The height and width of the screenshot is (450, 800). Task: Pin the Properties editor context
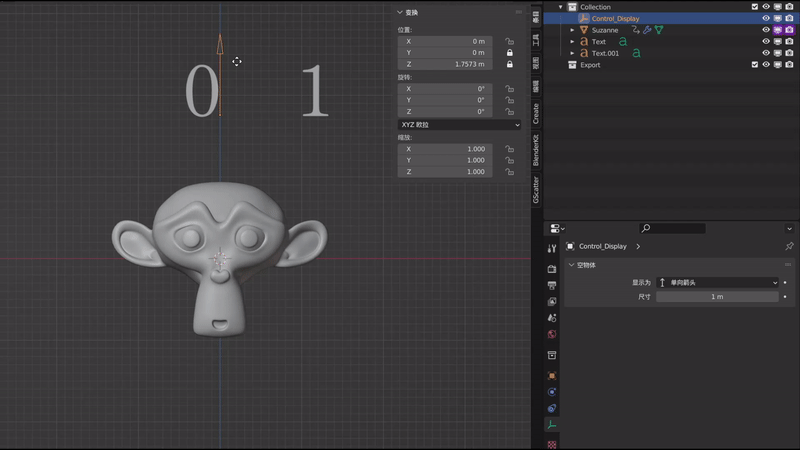point(789,246)
